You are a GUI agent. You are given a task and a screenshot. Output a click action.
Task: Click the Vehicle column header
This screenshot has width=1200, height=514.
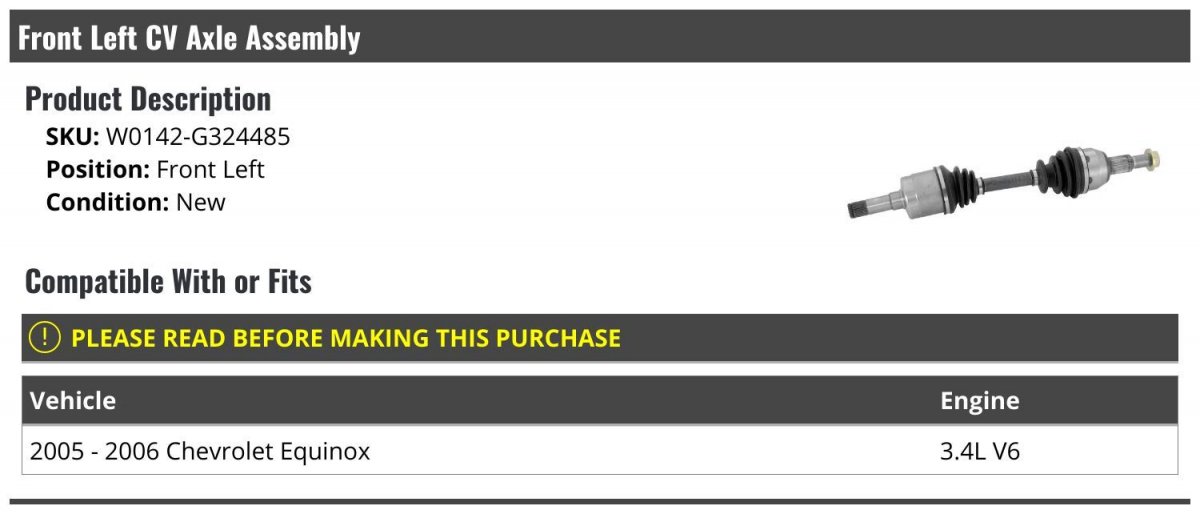(73, 401)
